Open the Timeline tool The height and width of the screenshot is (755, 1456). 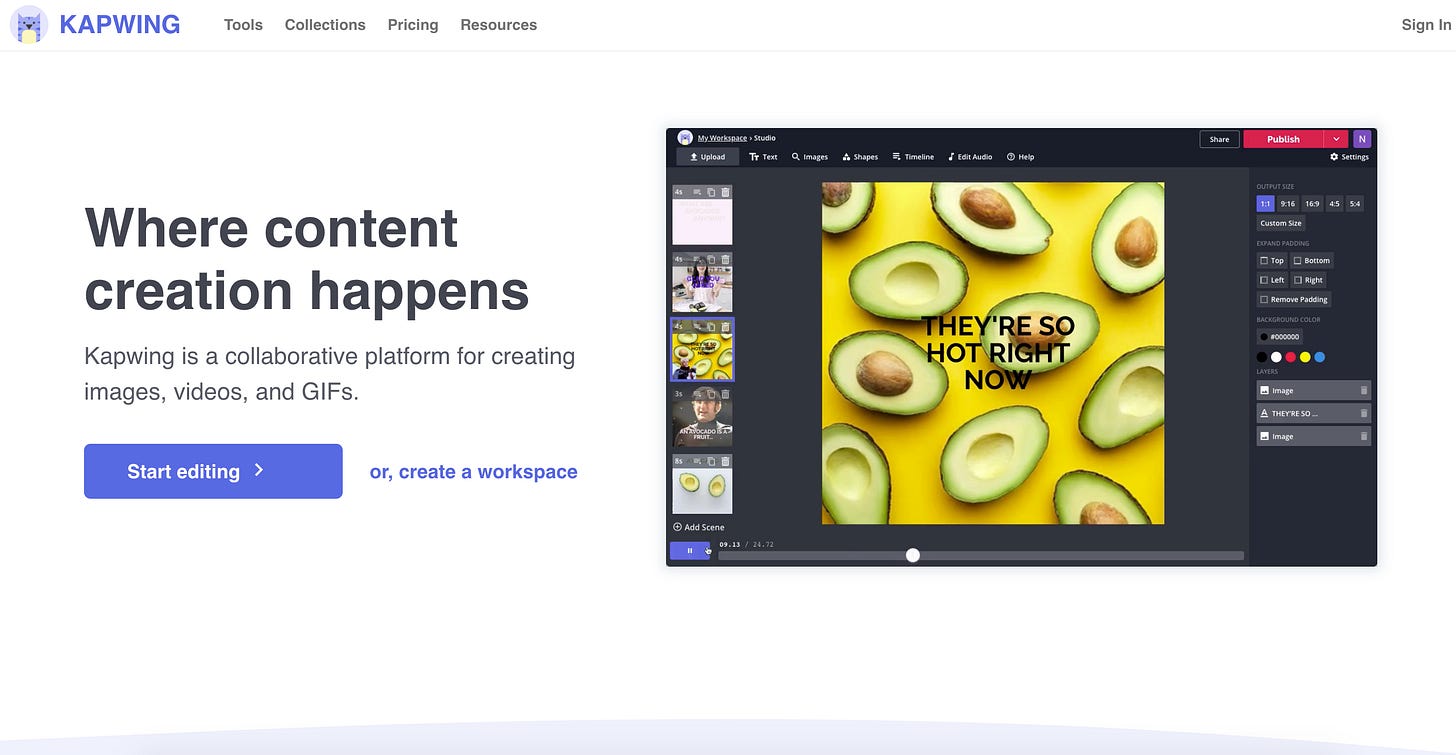913,157
